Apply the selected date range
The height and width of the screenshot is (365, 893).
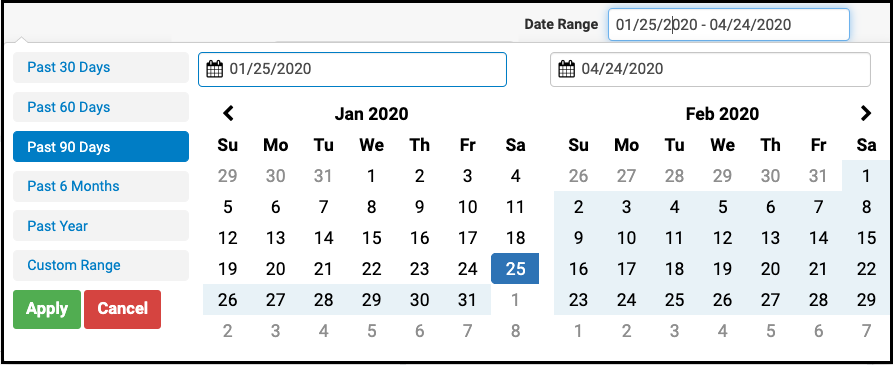[47, 309]
